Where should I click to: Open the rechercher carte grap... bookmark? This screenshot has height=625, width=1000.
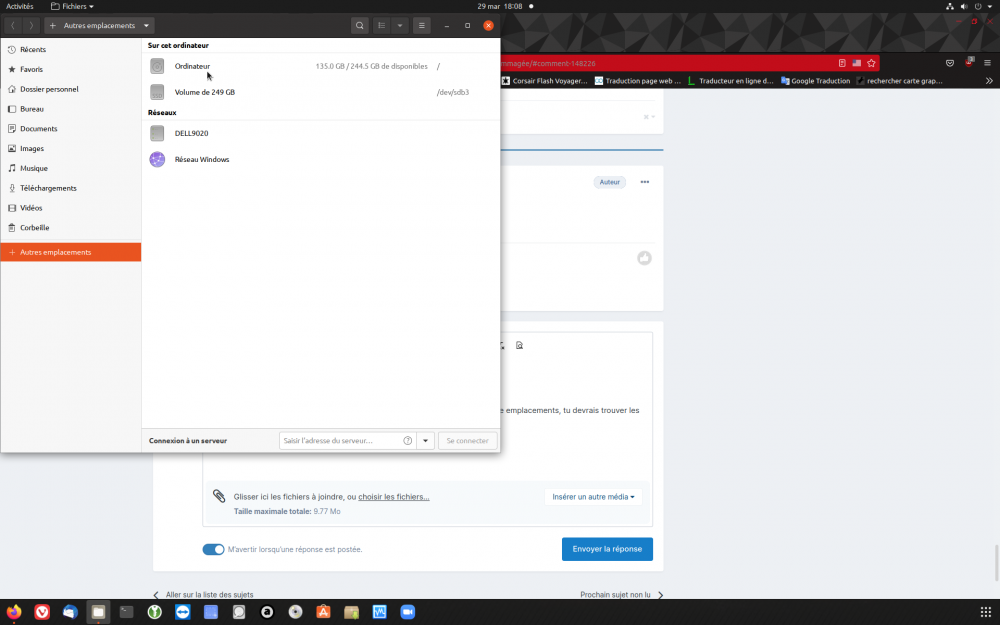pyautogui.click(x=899, y=81)
